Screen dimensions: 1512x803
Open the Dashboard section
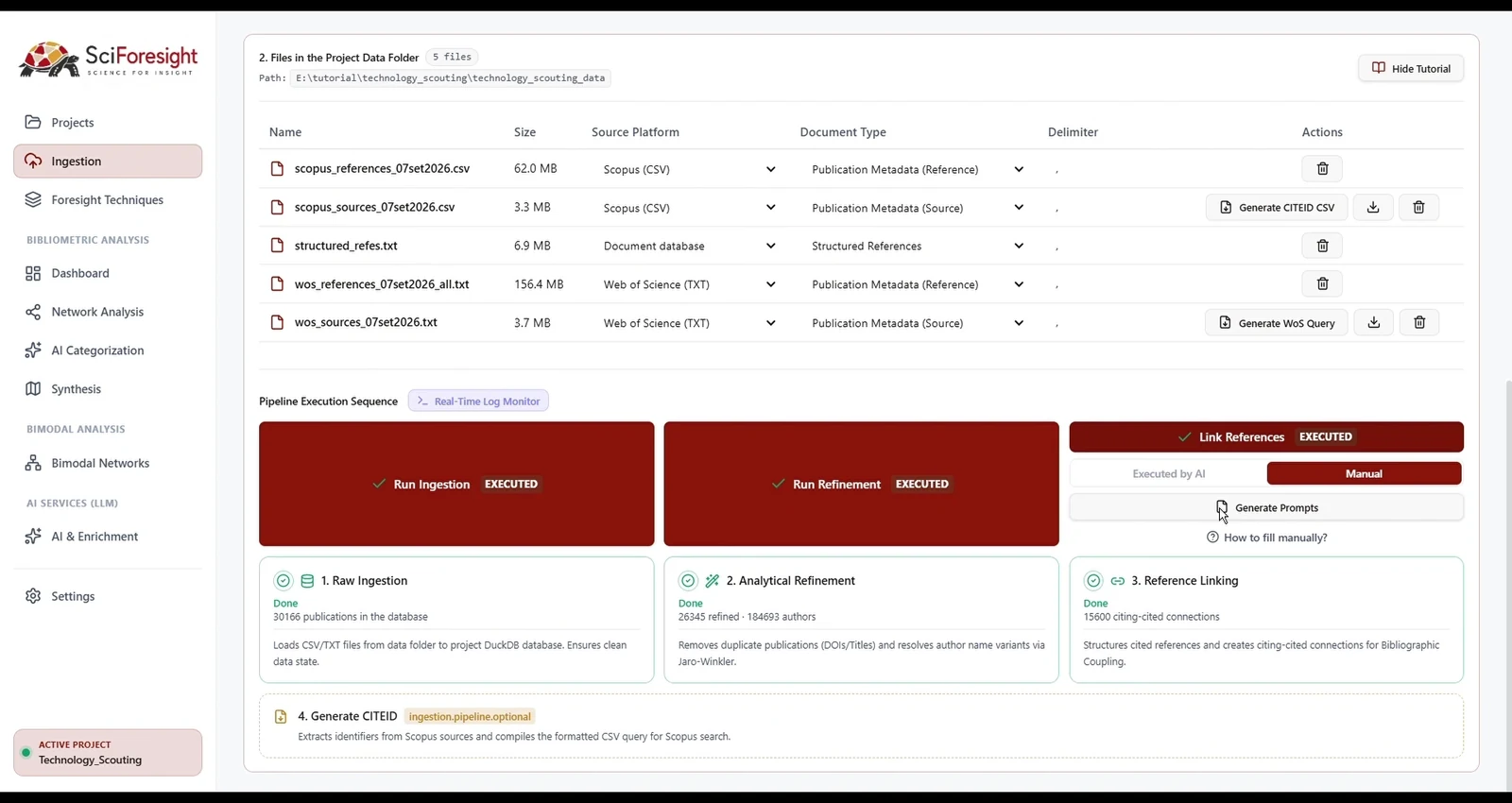[x=108, y=273]
